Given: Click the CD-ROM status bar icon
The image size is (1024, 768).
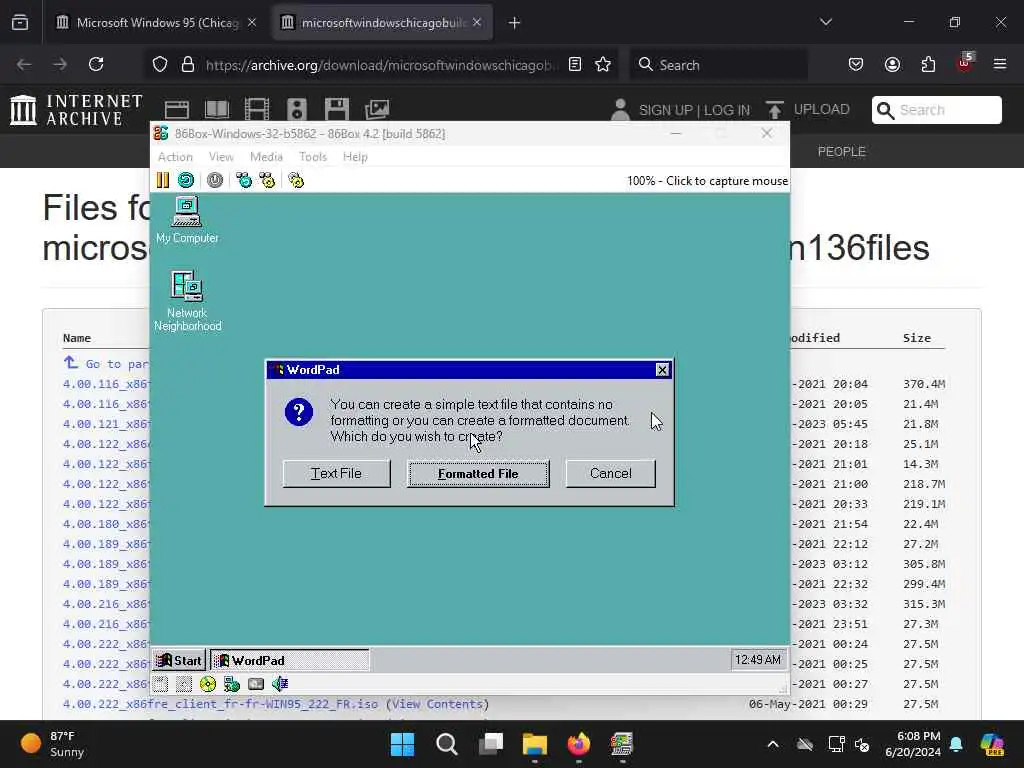Looking at the screenshot, I should click(x=208, y=684).
